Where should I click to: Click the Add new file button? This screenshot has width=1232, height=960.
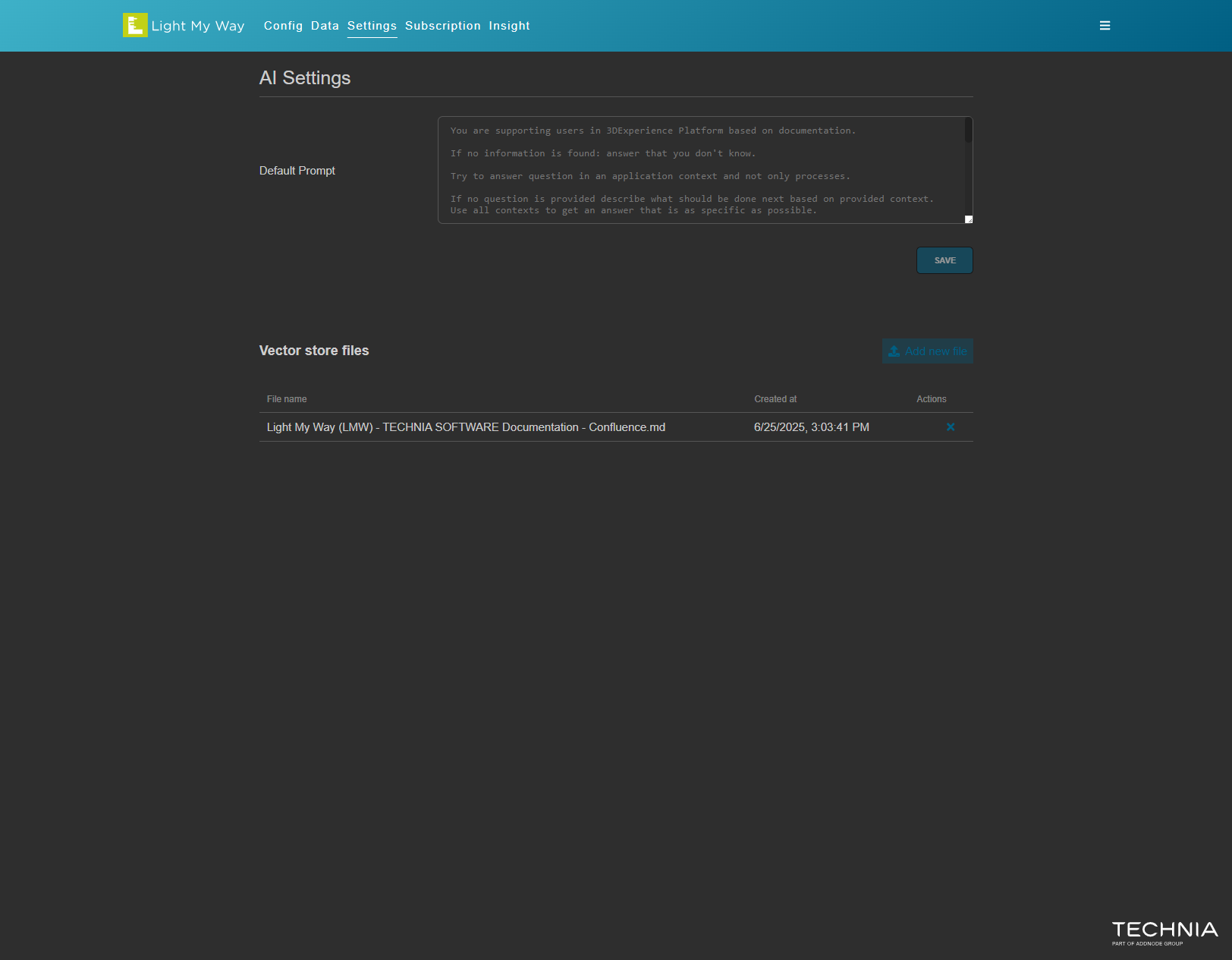(927, 351)
